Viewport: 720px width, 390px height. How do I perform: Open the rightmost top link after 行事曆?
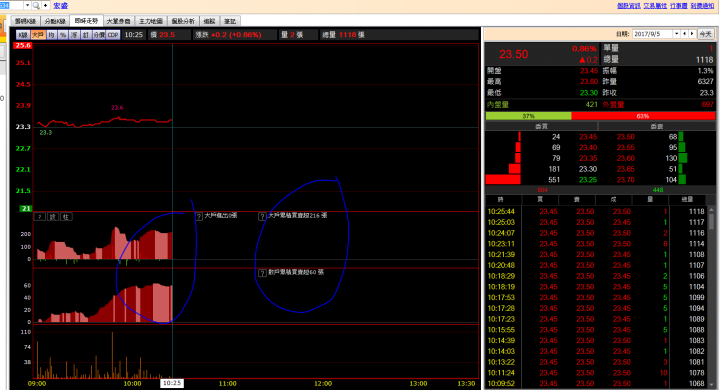point(702,6)
